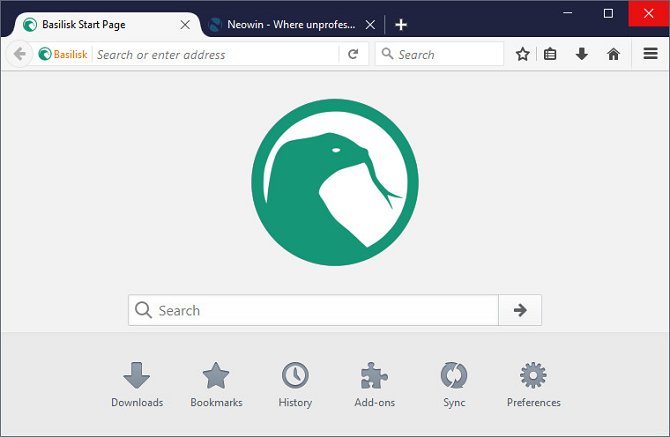Image resolution: width=670 pixels, height=437 pixels.
Task: Show bookmarks list icon in toolbar
Action: (550, 54)
